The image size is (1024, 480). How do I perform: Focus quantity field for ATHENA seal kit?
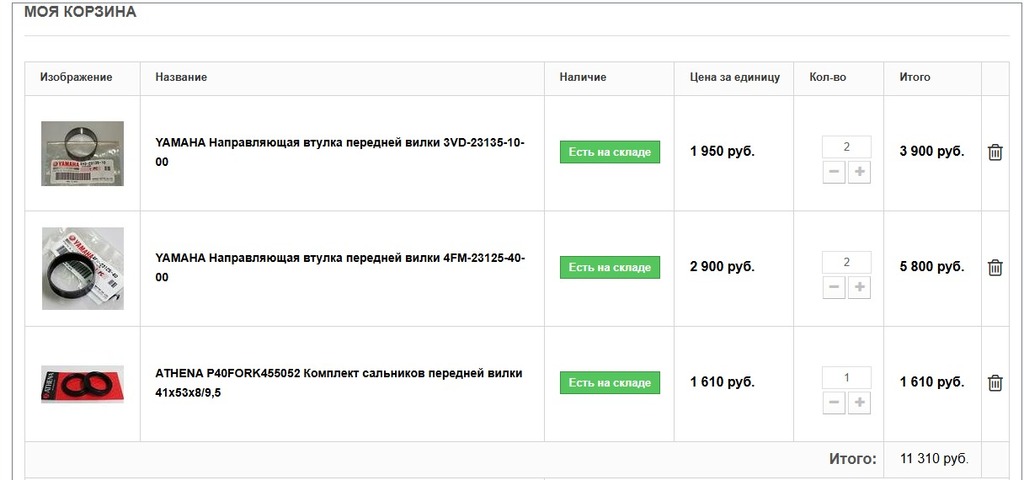(846, 377)
